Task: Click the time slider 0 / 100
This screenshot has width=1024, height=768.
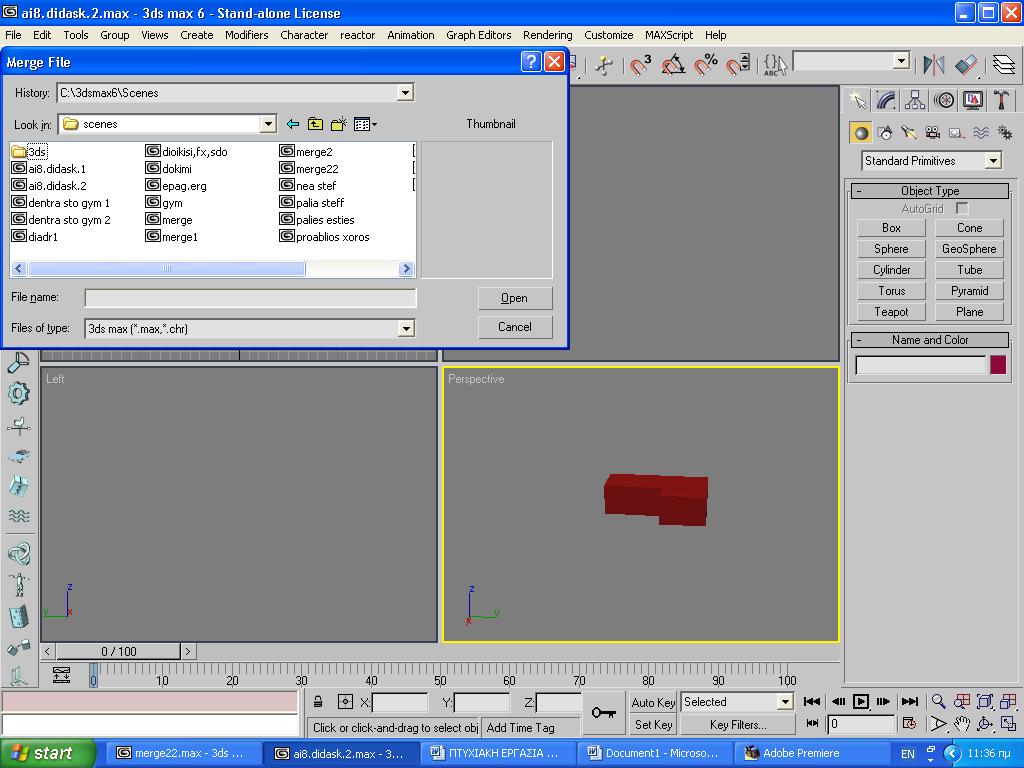Action: coord(118,651)
